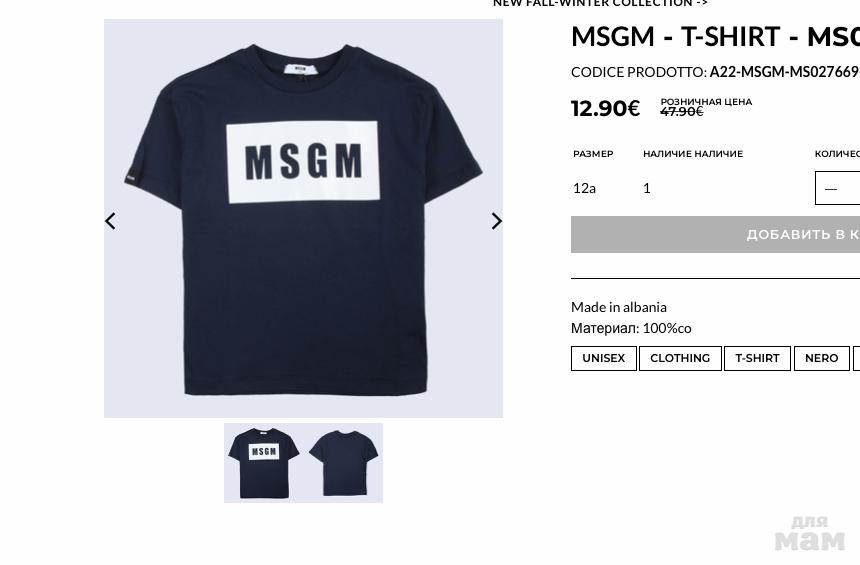Image resolution: width=860 pixels, height=565 pixels.
Task: Advance to next product image with right arrow
Action: coord(496,221)
